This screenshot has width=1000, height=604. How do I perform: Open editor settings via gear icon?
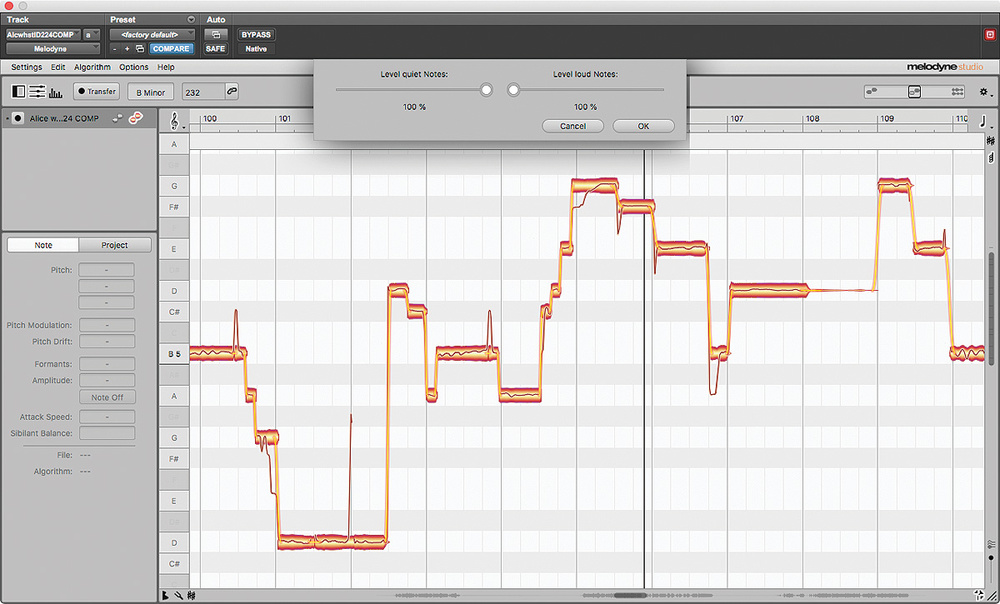tap(983, 92)
